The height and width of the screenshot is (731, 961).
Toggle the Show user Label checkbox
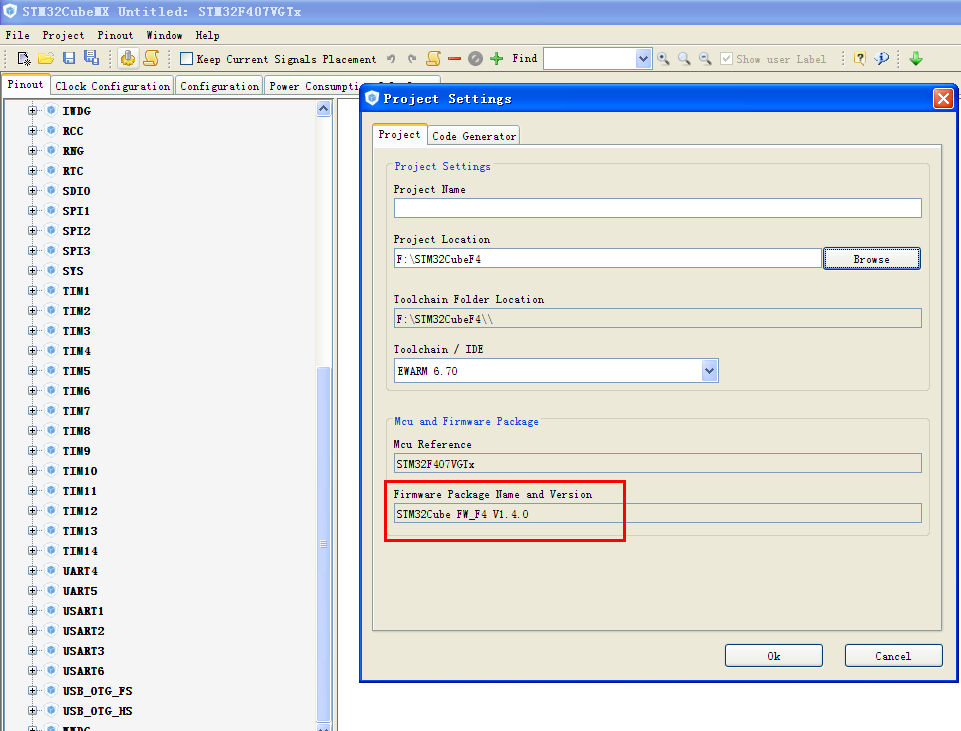pyautogui.click(x=726, y=59)
